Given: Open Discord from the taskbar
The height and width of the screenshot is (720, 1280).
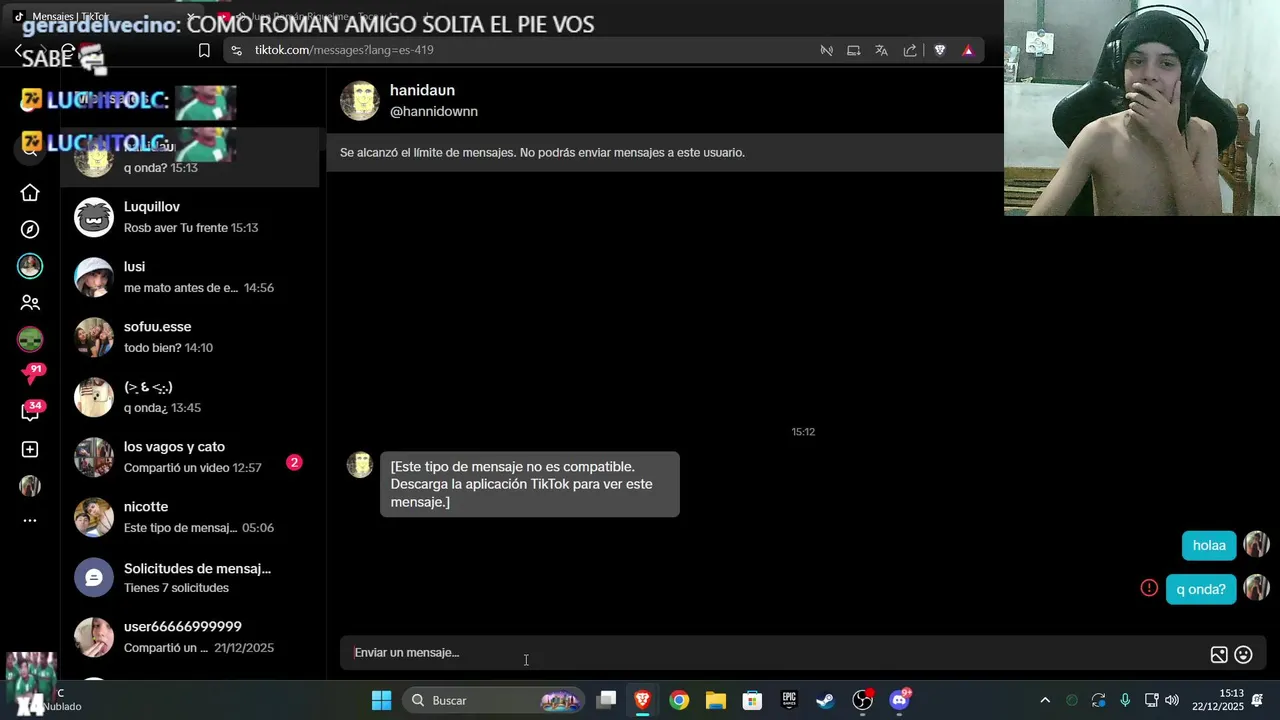Looking at the screenshot, I should [x=899, y=700].
